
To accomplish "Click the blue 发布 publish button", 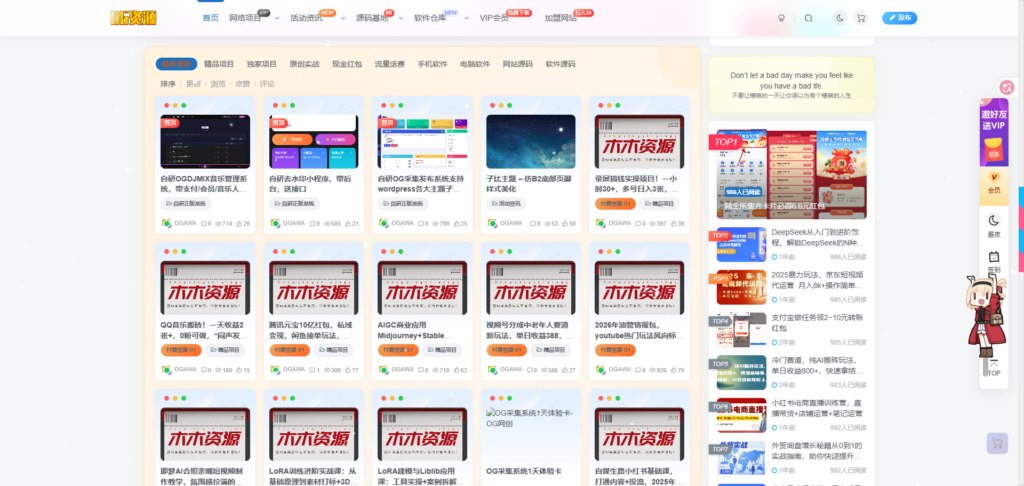I will click(899, 18).
